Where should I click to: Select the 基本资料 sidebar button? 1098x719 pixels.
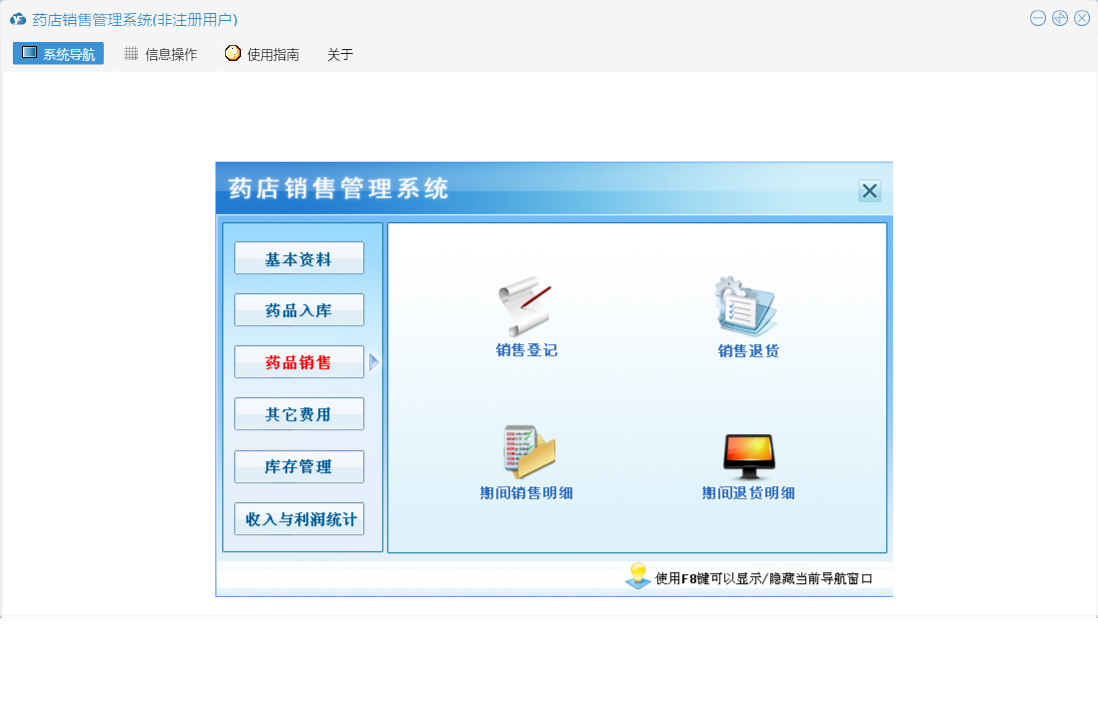(299, 258)
